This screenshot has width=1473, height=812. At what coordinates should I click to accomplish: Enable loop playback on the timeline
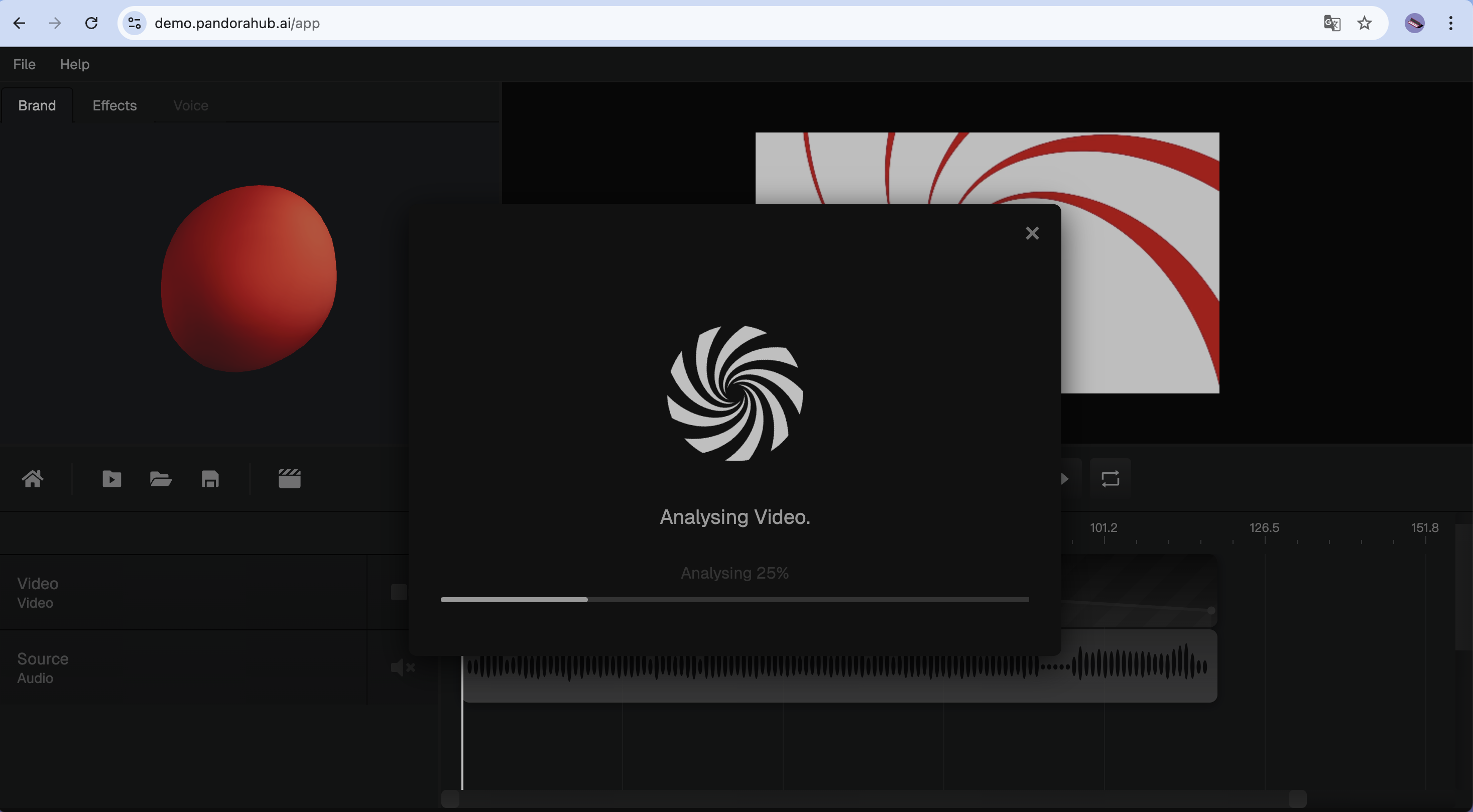coord(1110,478)
